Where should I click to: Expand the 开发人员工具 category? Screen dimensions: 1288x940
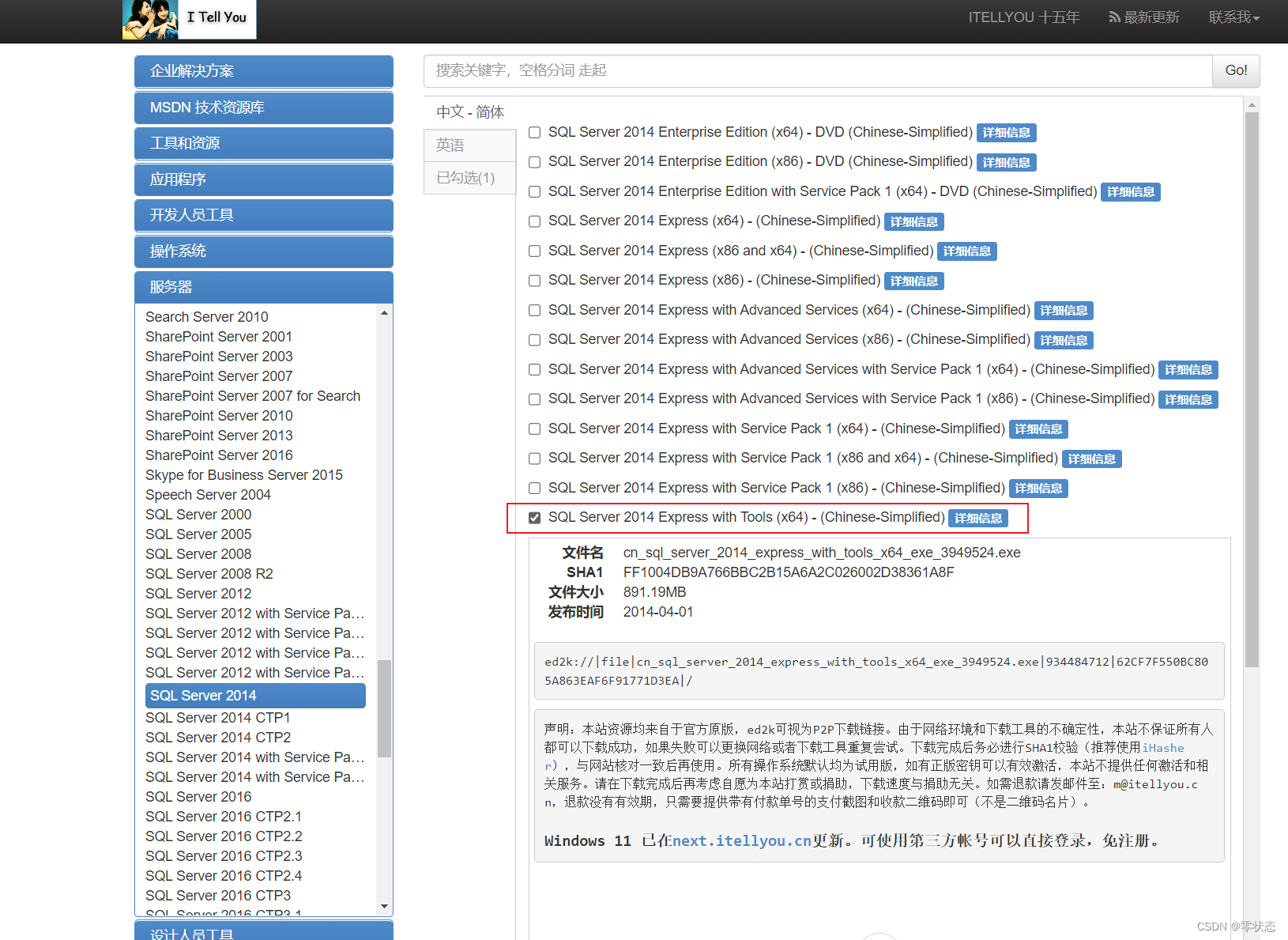[x=264, y=215]
